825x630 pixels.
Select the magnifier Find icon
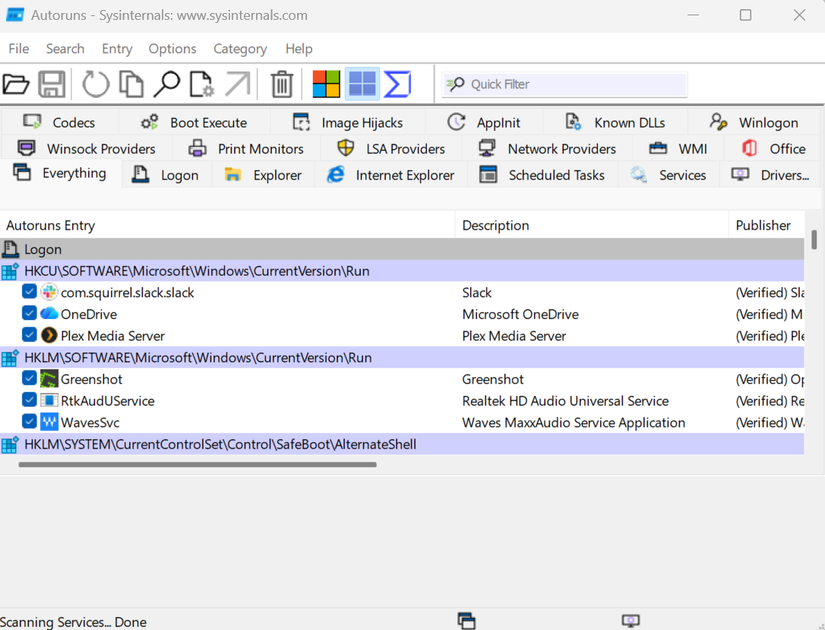(x=168, y=84)
